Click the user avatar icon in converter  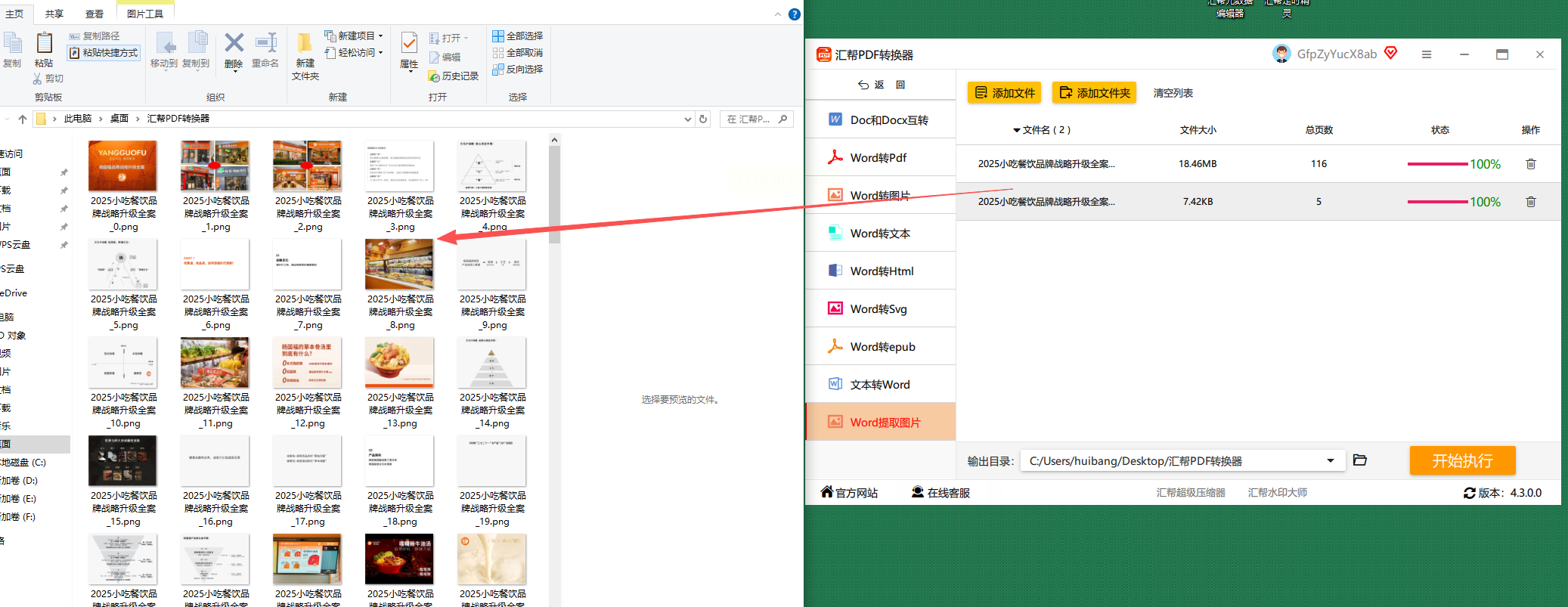point(1281,54)
